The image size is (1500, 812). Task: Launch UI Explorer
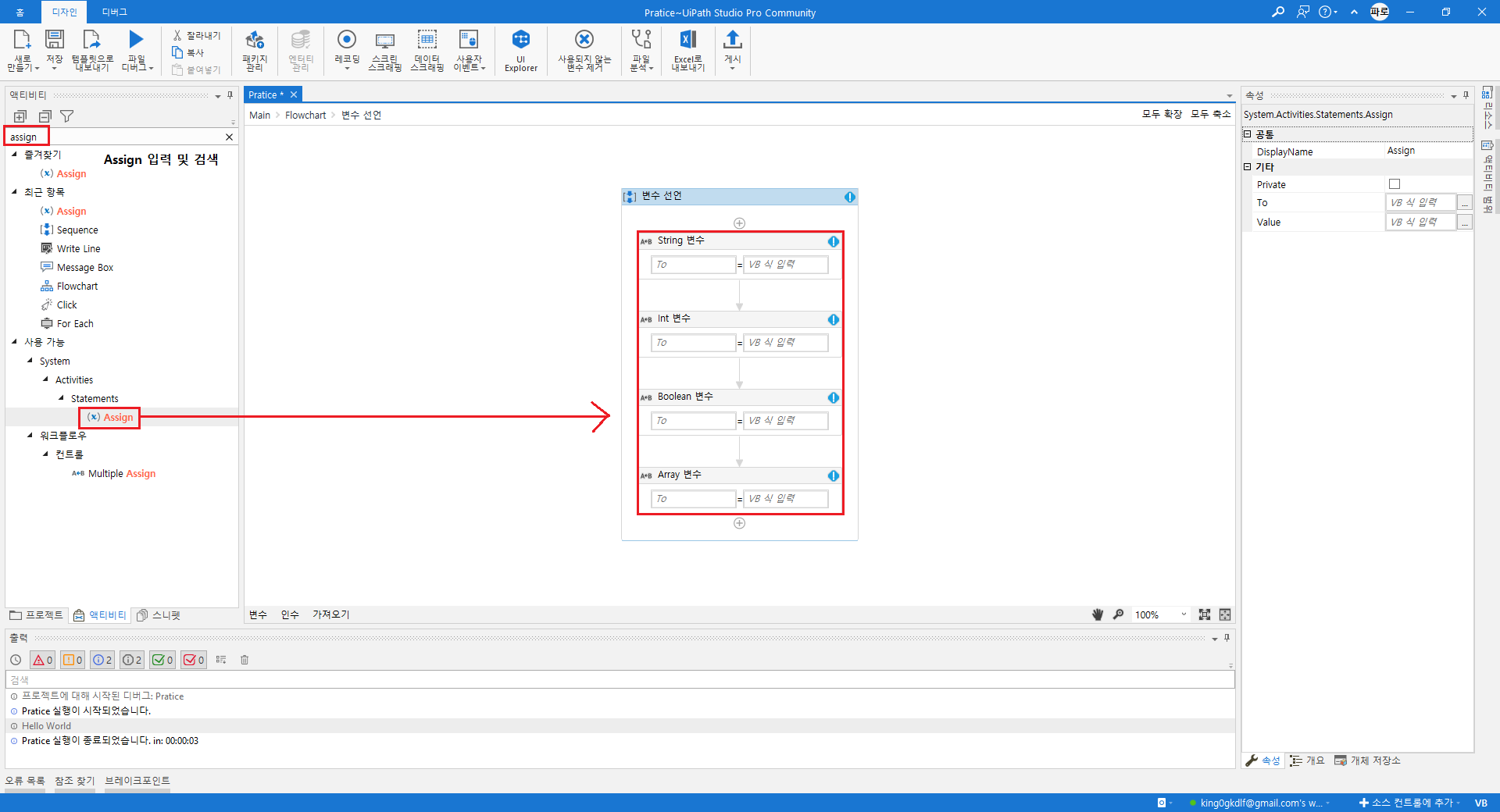pos(521,51)
